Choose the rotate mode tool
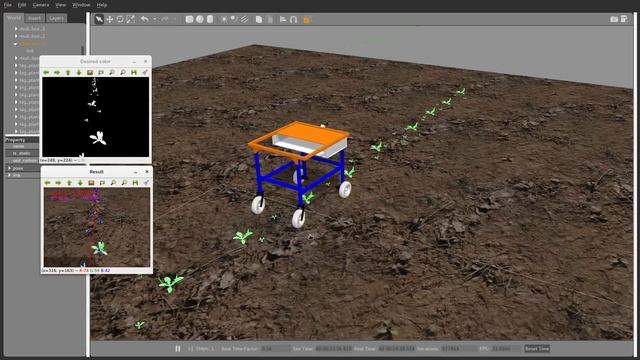This screenshot has height=360, width=640. coord(120,19)
